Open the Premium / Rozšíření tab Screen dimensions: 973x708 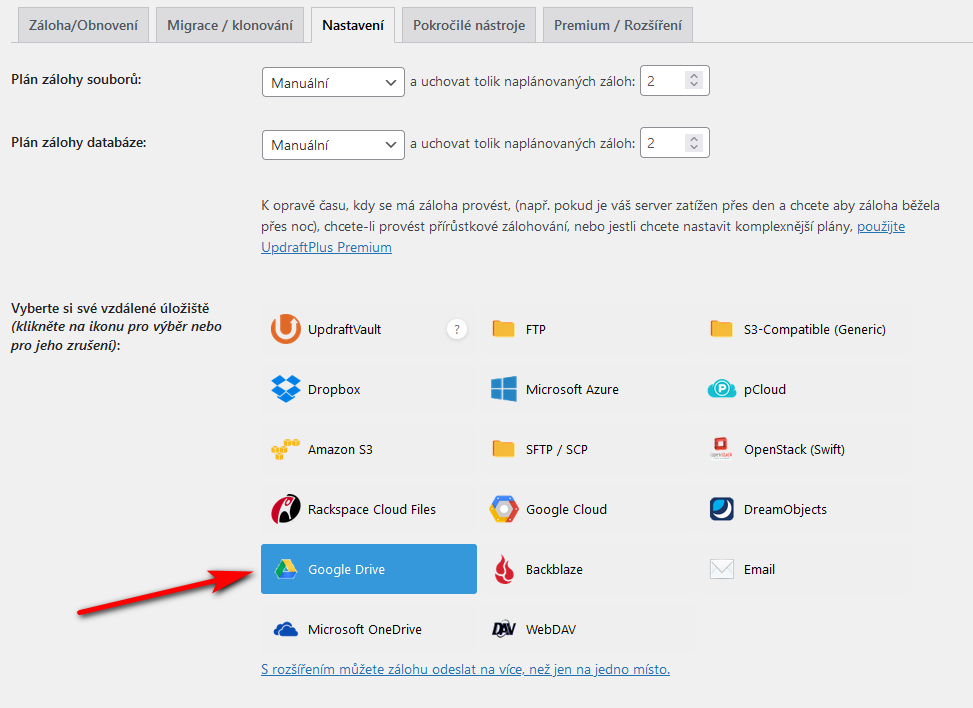tap(617, 25)
